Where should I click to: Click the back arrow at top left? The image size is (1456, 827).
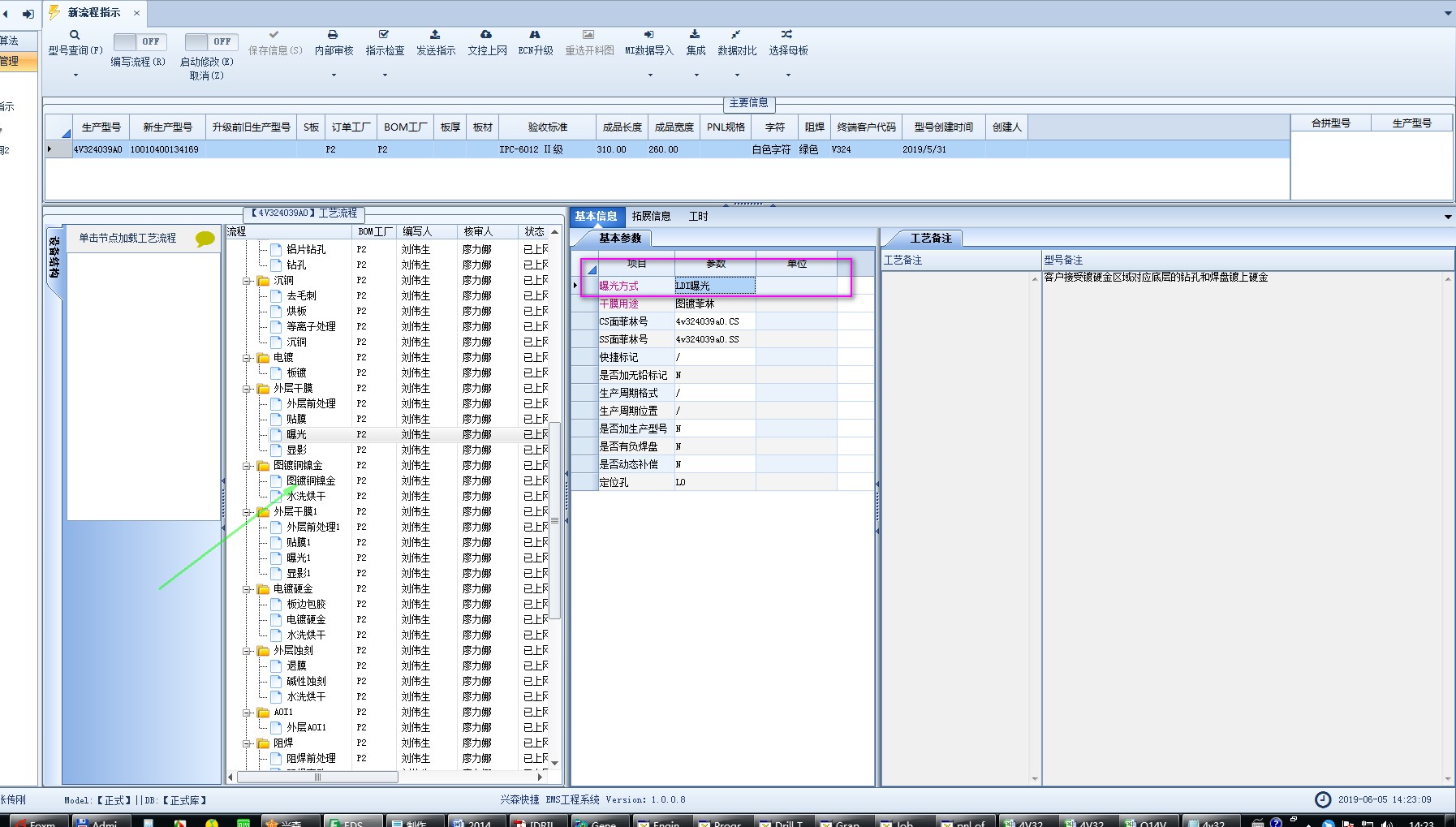[6, 14]
